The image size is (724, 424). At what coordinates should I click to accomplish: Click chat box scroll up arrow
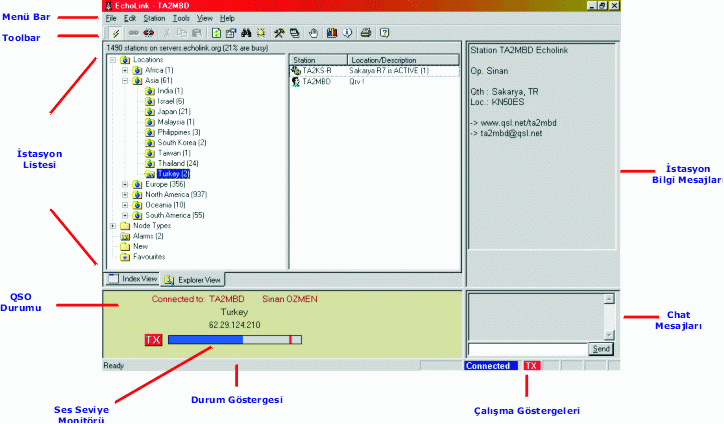coord(609,299)
